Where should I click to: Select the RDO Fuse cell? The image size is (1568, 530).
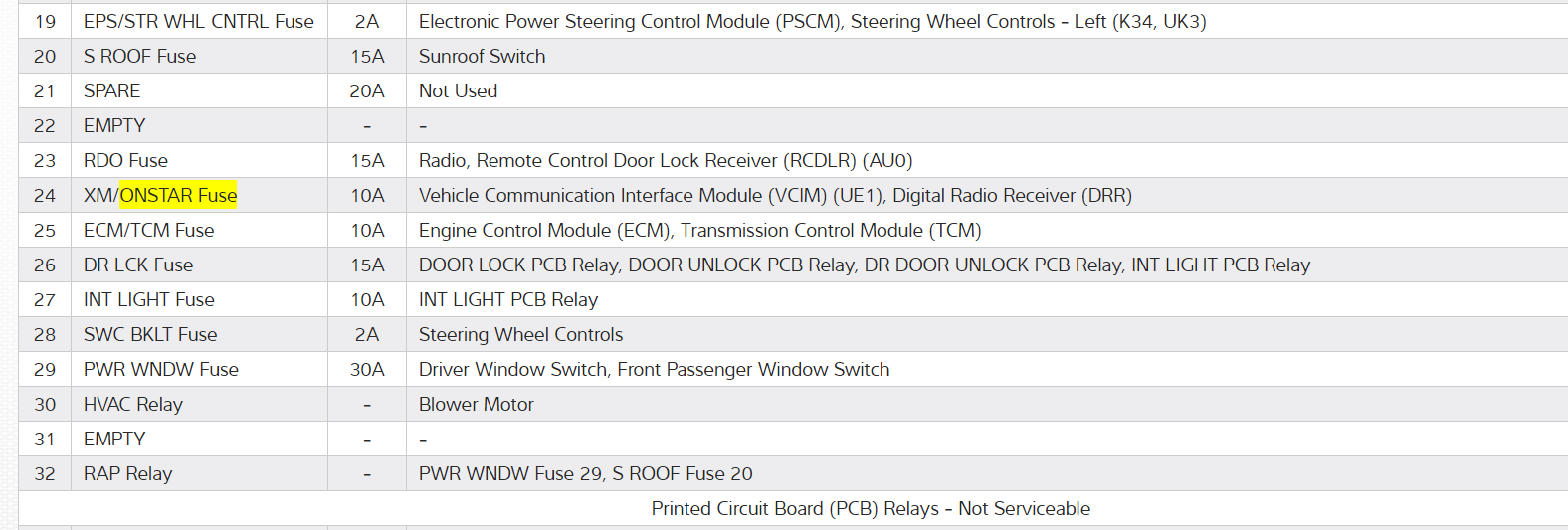(x=125, y=160)
